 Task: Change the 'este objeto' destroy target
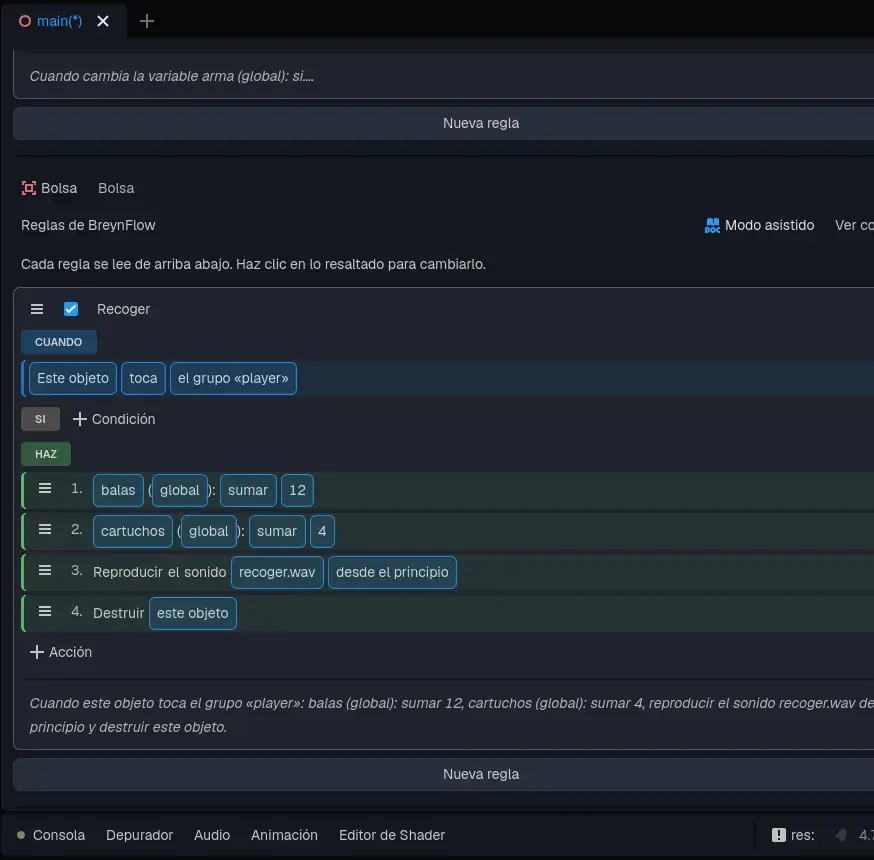coord(193,614)
